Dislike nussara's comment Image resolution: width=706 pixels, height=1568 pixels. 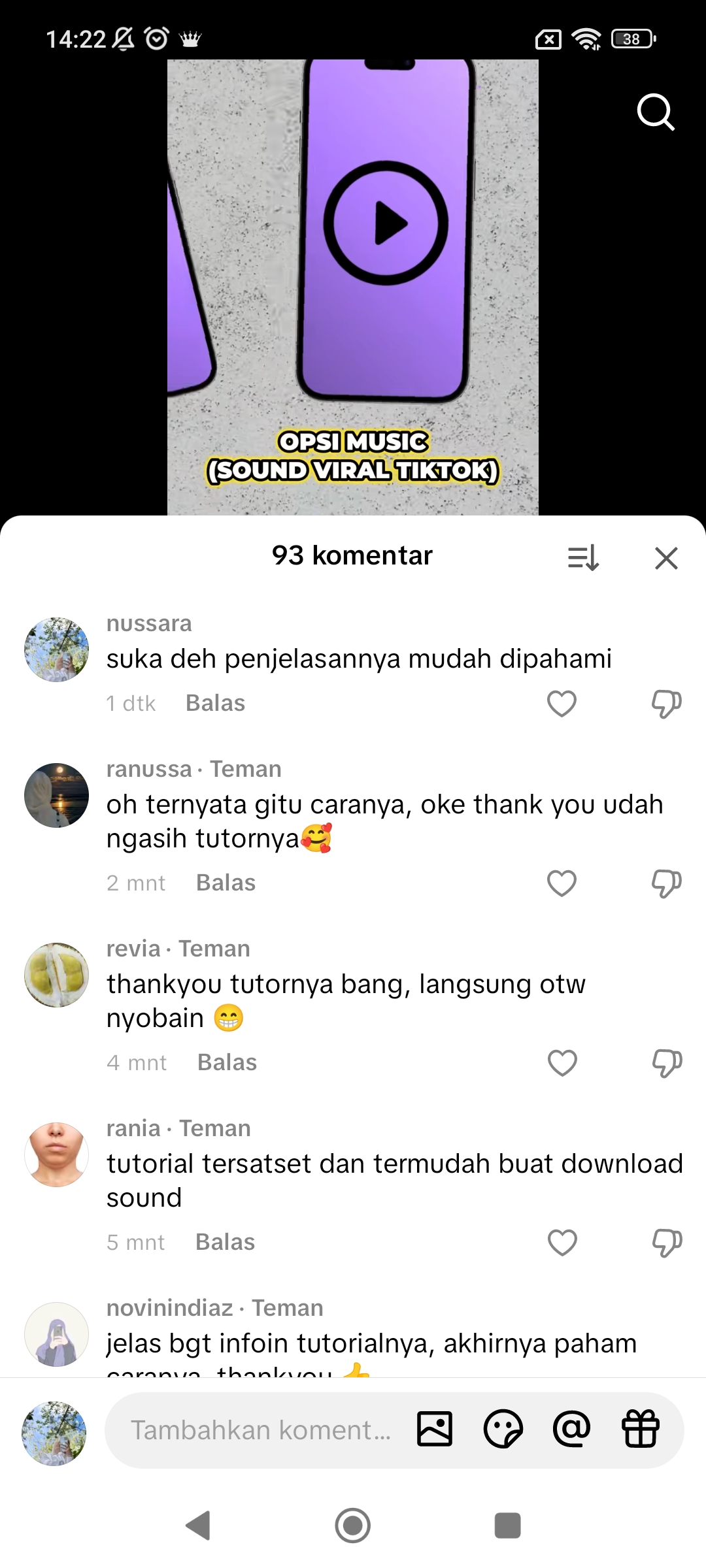(x=666, y=704)
